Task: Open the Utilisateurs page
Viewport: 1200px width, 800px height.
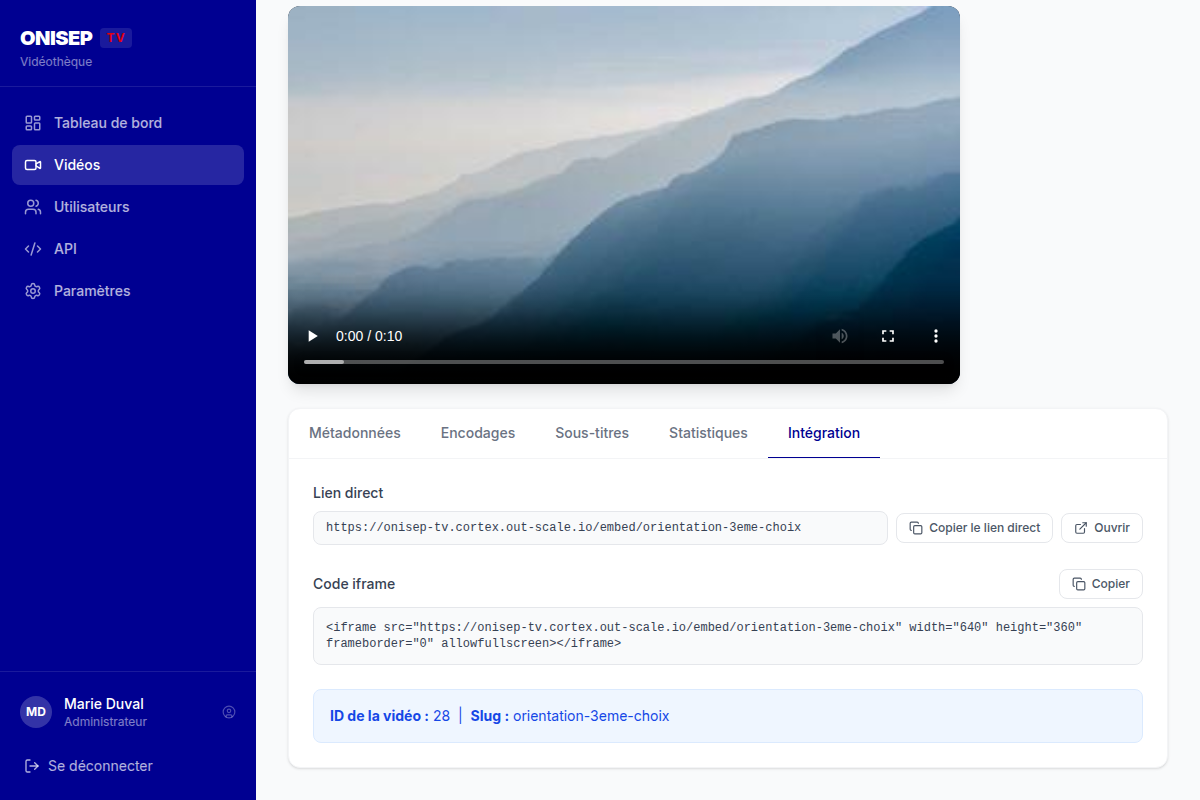Action: [128, 207]
